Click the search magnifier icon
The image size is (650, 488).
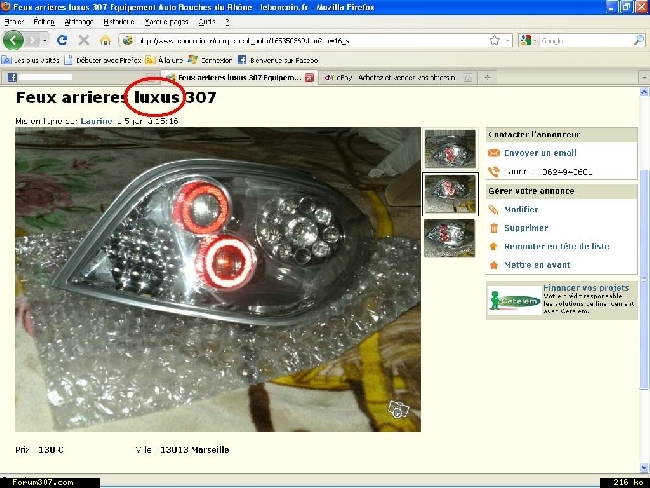click(639, 40)
